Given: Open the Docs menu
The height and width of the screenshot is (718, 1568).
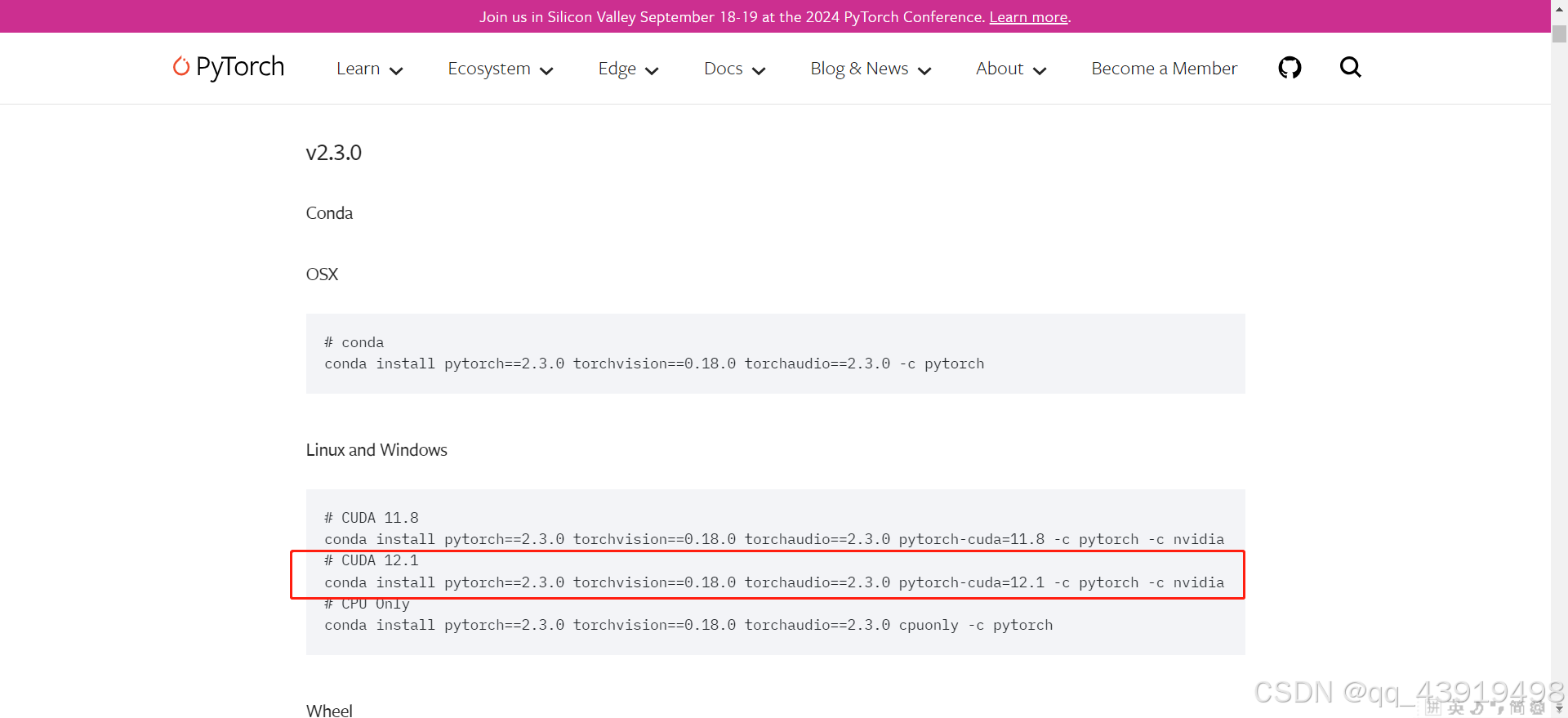Looking at the screenshot, I should click(x=724, y=69).
